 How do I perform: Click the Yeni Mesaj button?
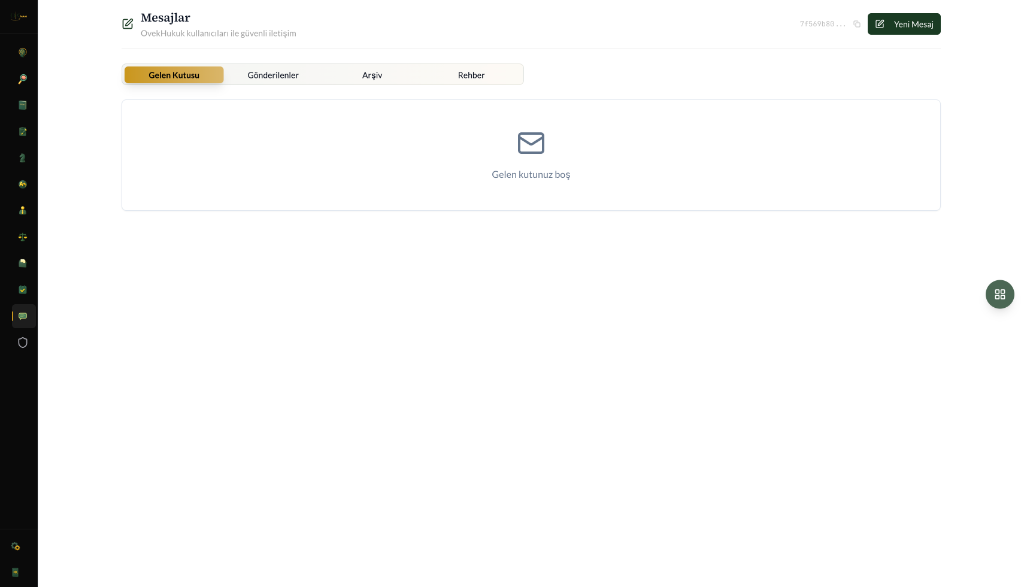904,24
